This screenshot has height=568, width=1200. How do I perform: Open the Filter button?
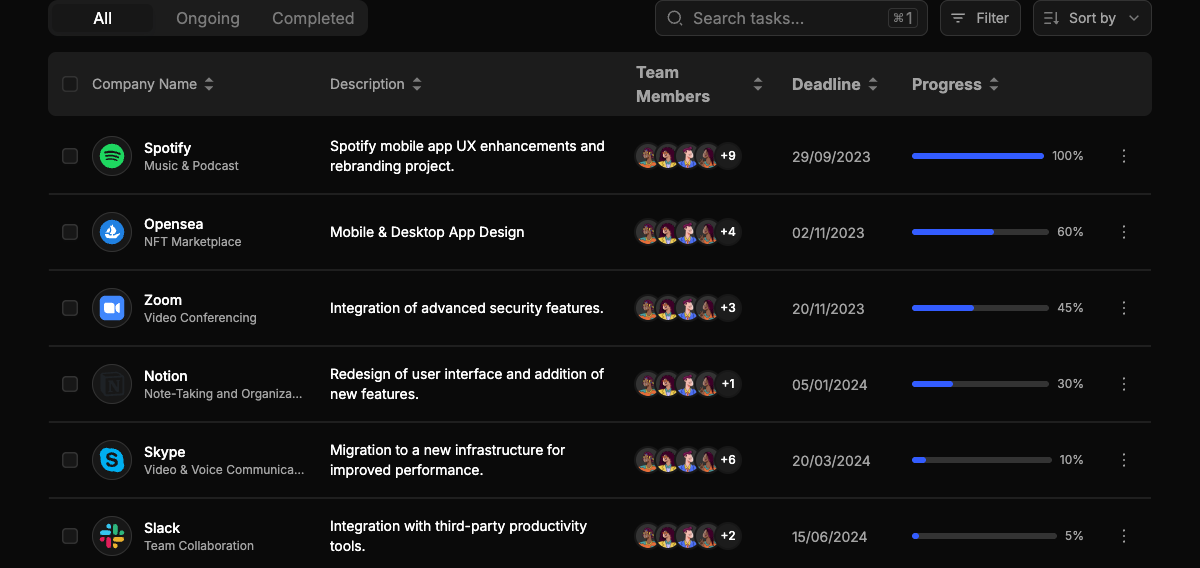[x=980, y=18]
